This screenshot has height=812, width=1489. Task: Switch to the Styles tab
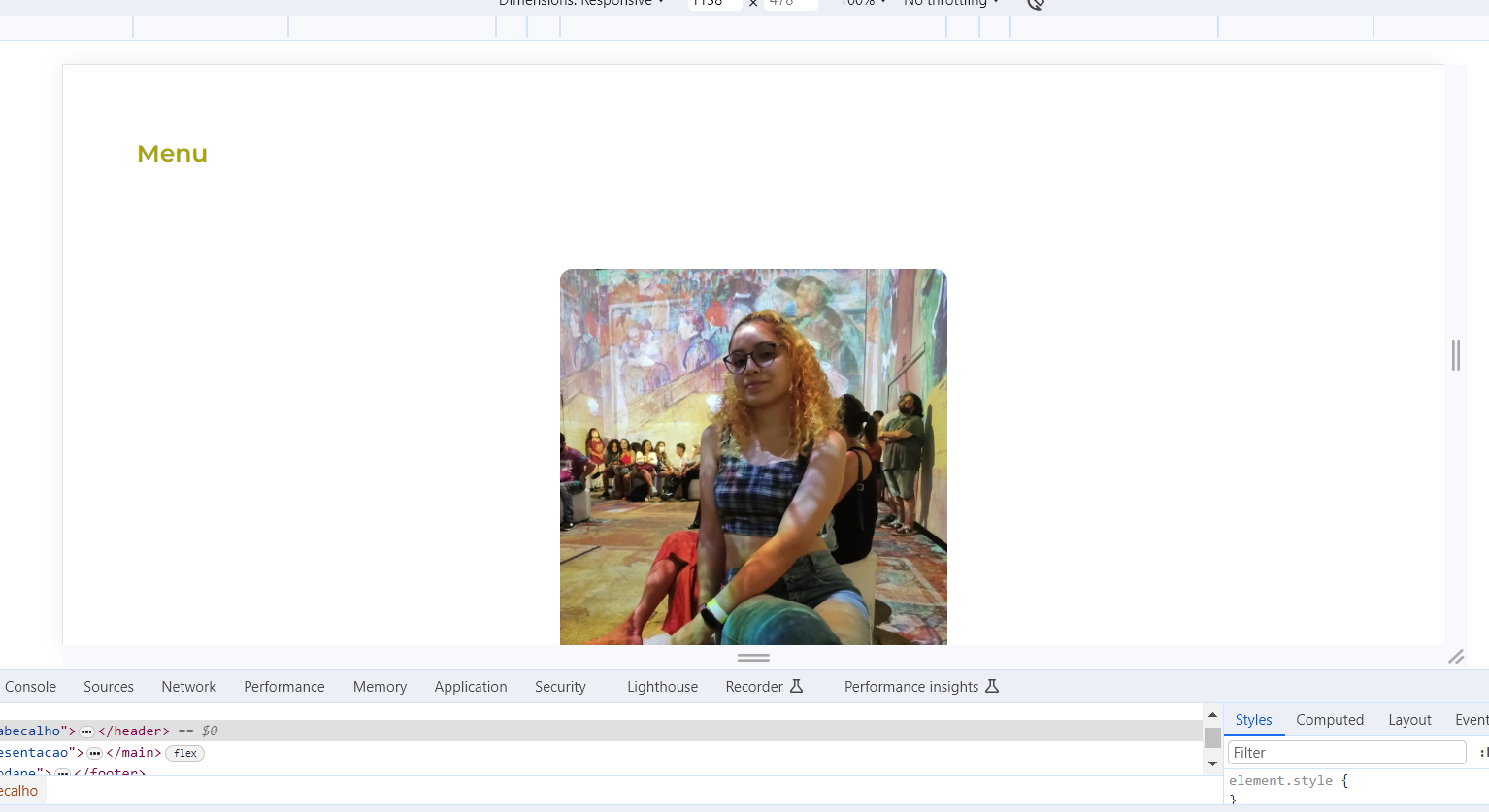[x=1253, y=720]
